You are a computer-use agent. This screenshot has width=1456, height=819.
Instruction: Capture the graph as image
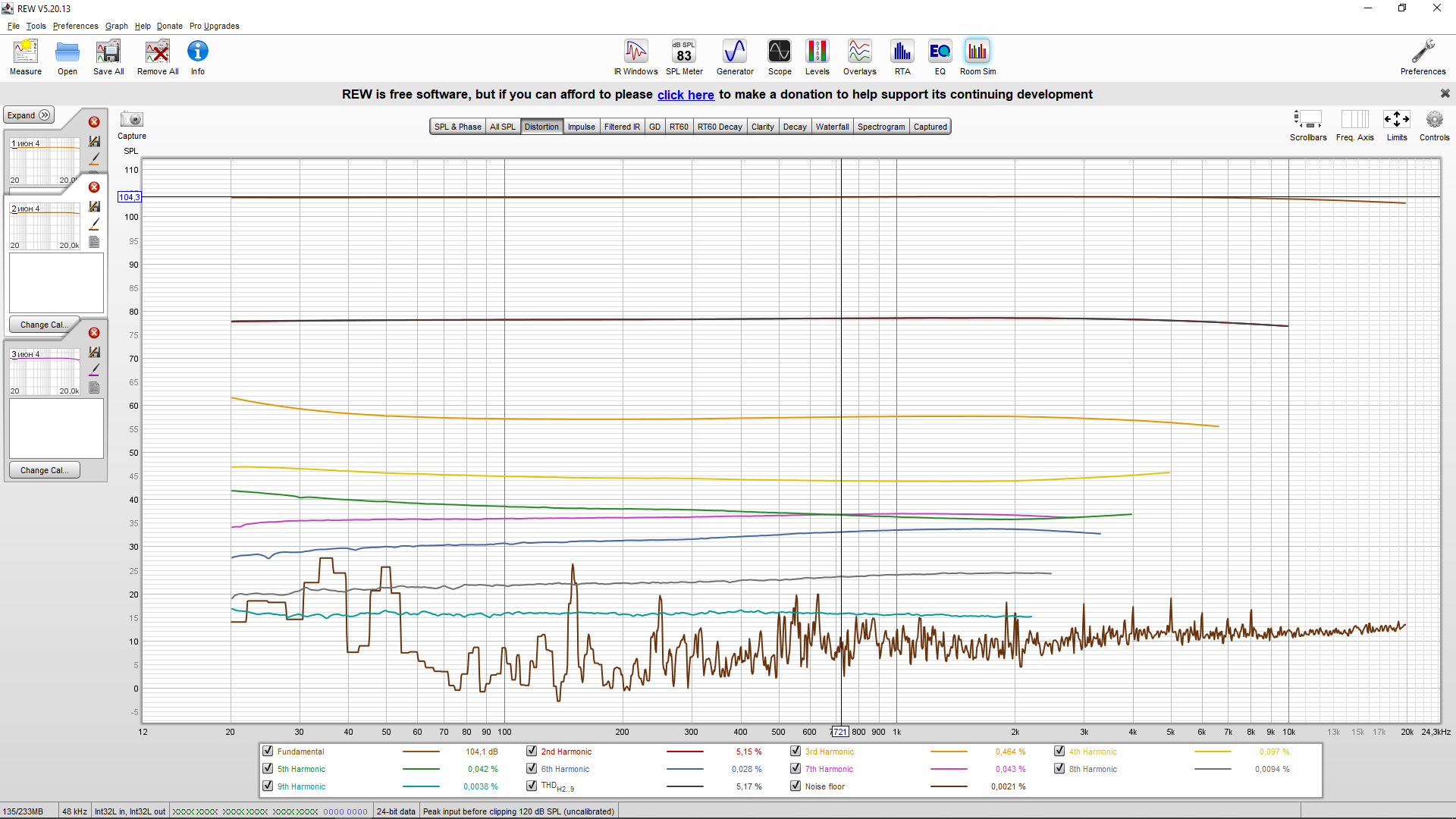pos(132,125)
